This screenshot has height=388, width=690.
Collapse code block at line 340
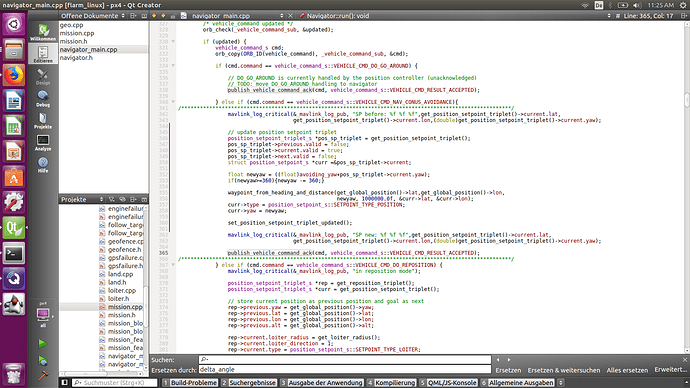click(x=173, y=102)
